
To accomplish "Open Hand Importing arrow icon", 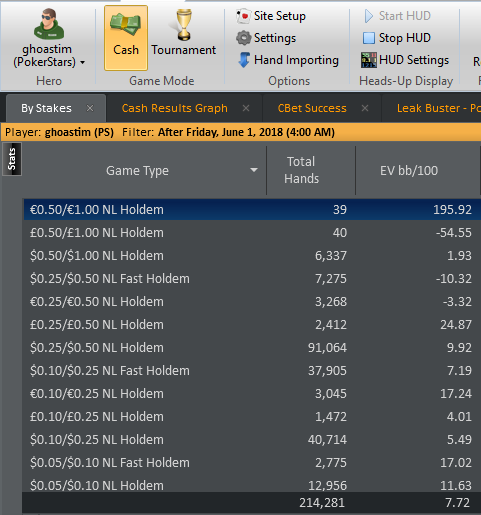I will (244, 60).
